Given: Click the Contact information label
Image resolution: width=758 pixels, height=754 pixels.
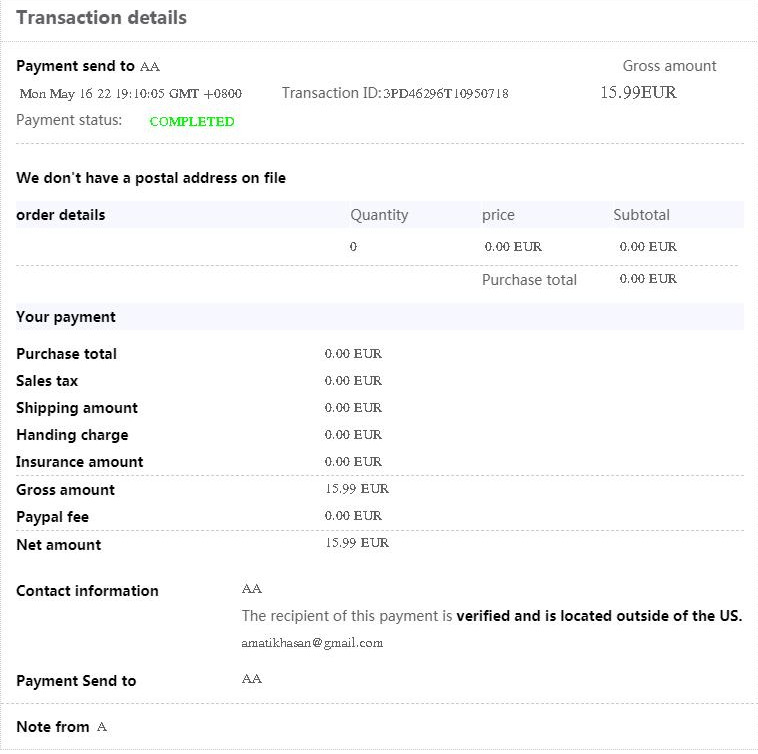Looking at the screenshot, I should (x=87, y=591).
